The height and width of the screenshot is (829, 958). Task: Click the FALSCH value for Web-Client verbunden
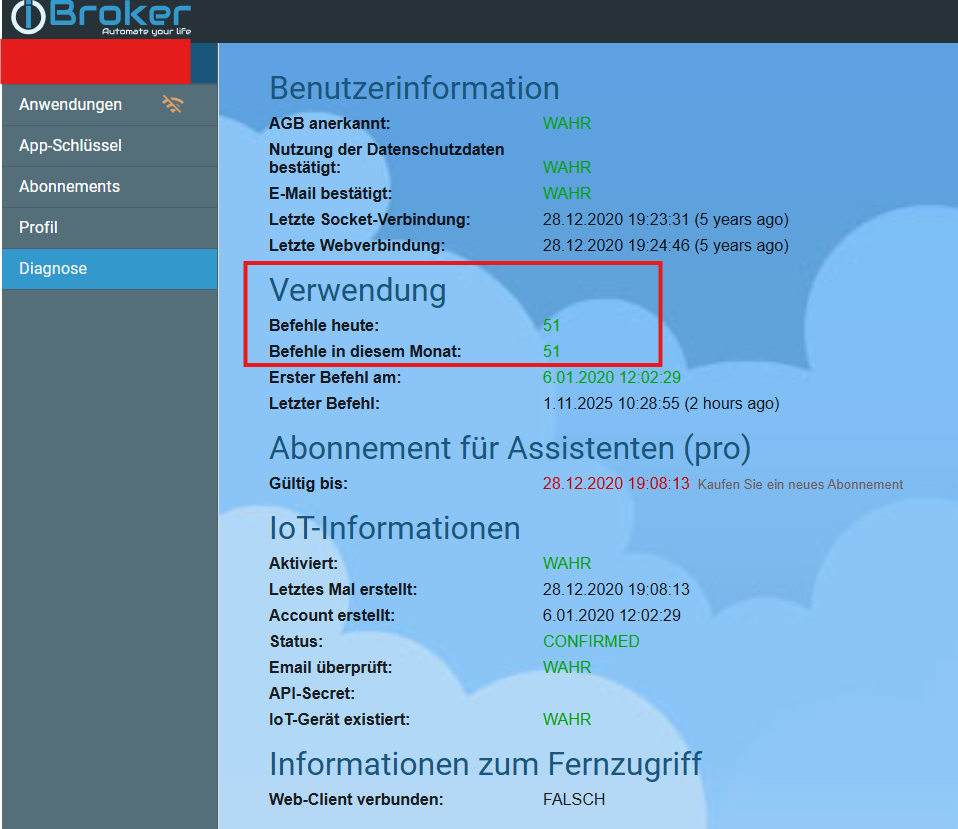point(574,800)
